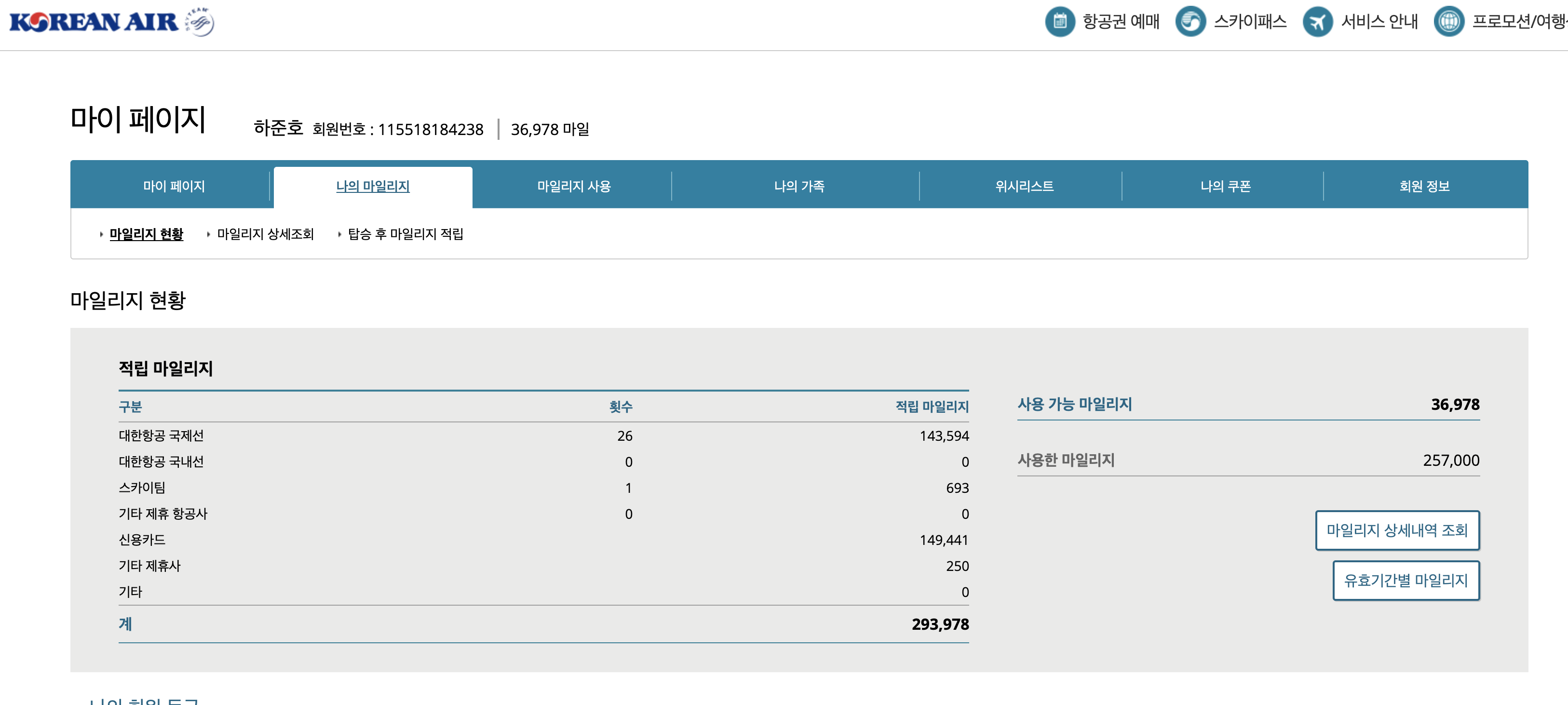Open the 마일리지 상세조회 sub-link
This screenshot has width=1568, height=705.
coord(265,234)
